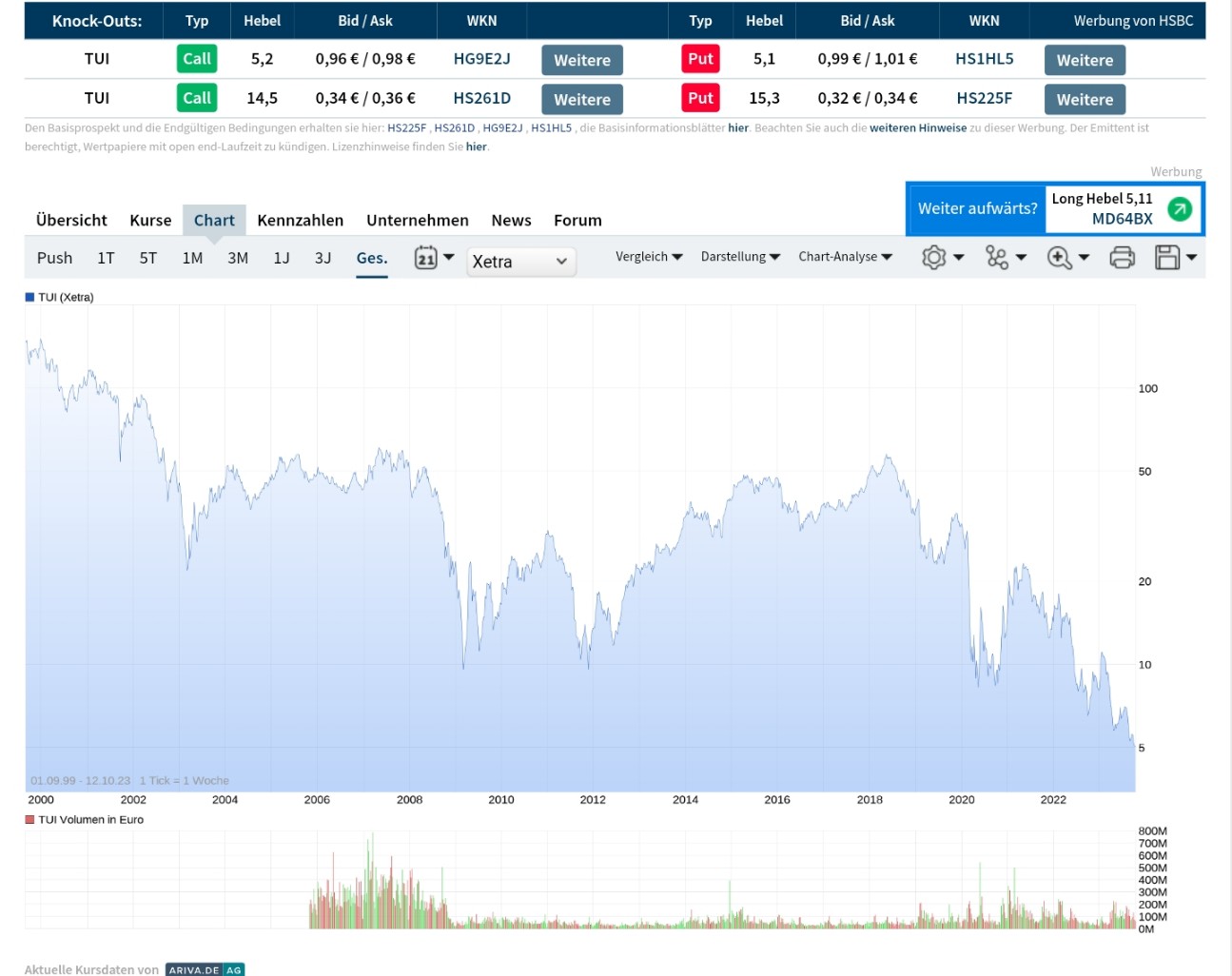The image size is (1232, 976).
Task: Expand arrow next to share icon
Action: click(x=1021, y=258)
